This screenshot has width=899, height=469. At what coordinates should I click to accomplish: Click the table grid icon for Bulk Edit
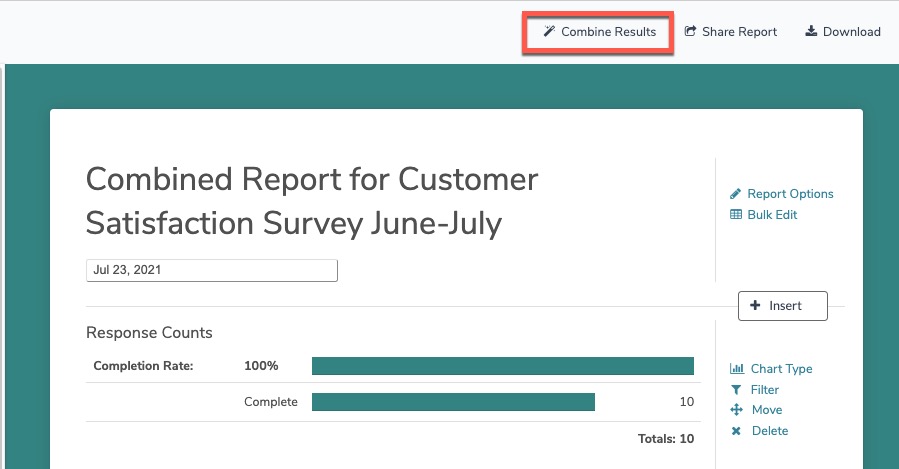[x=736, y=215]
